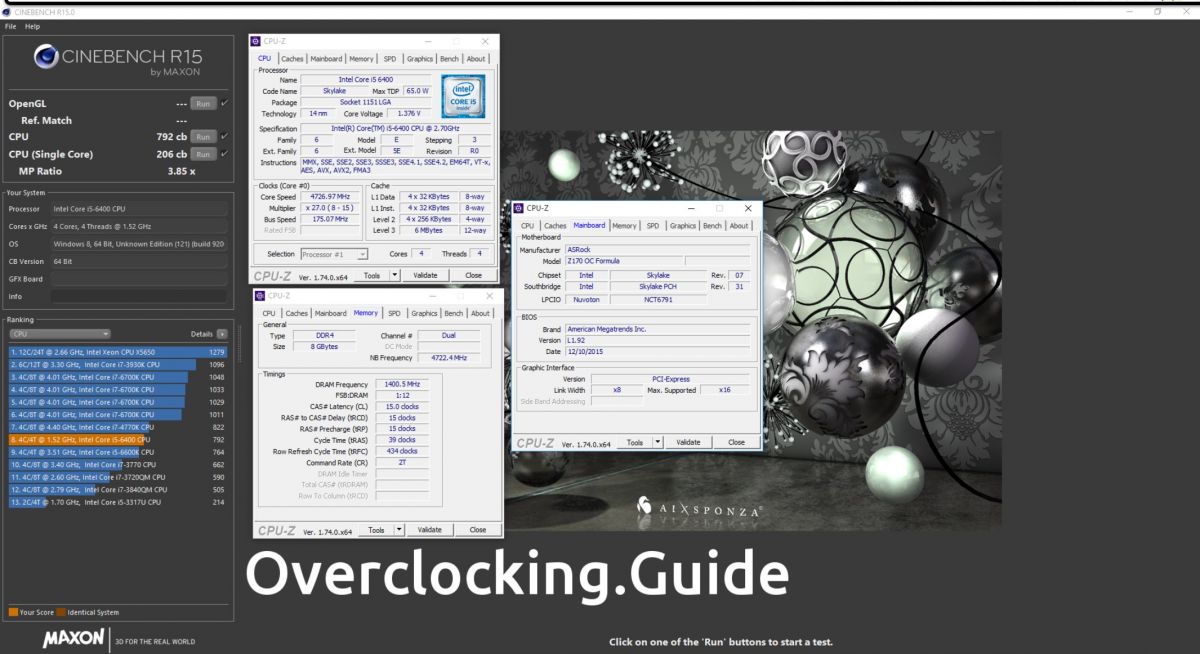
Task: Click the CAS# Latency value 15.0 clocks
Action: coord(401,406)
